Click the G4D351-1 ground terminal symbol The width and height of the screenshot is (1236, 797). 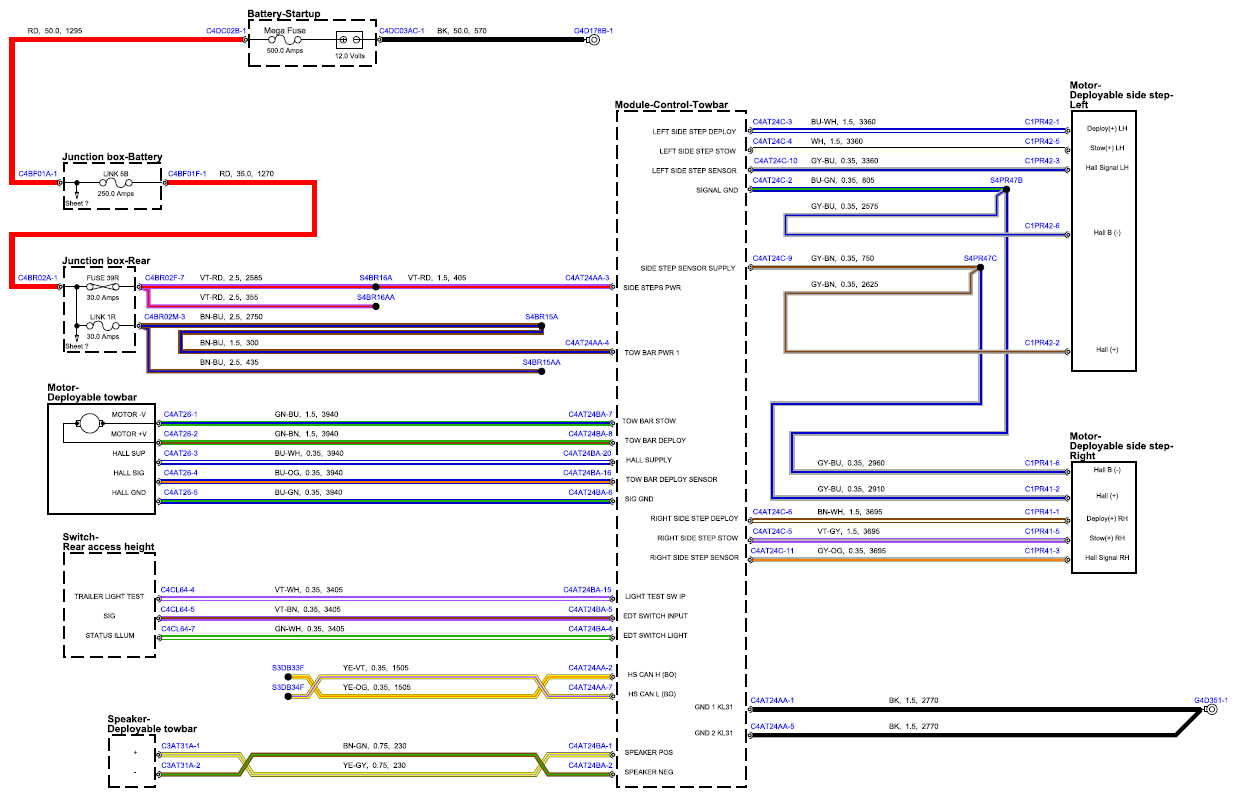point(1210,710)
